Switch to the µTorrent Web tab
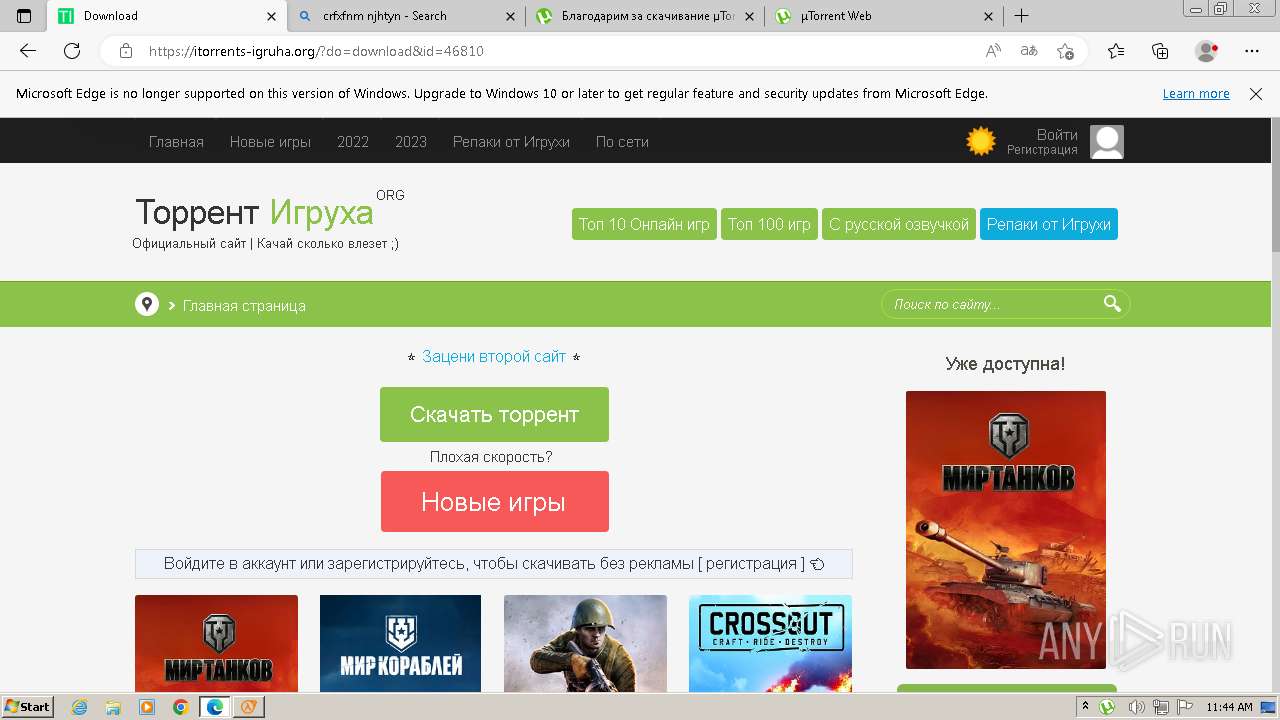 pos(885,16)
